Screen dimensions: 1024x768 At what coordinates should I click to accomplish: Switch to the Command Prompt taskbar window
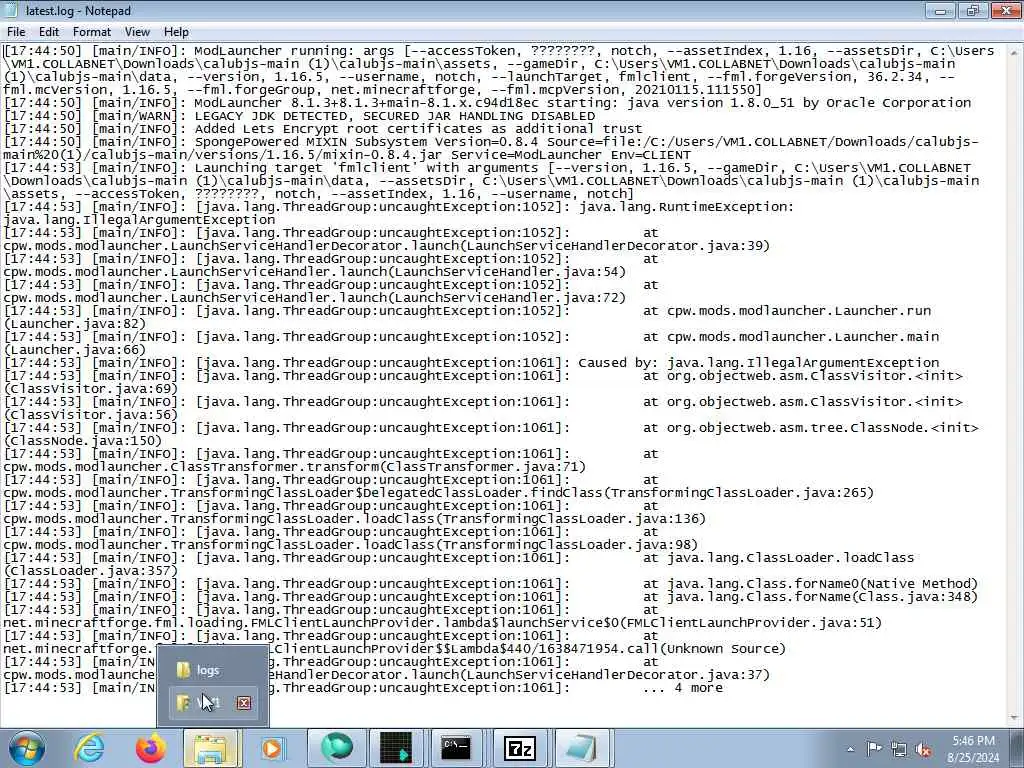point(455,748)
